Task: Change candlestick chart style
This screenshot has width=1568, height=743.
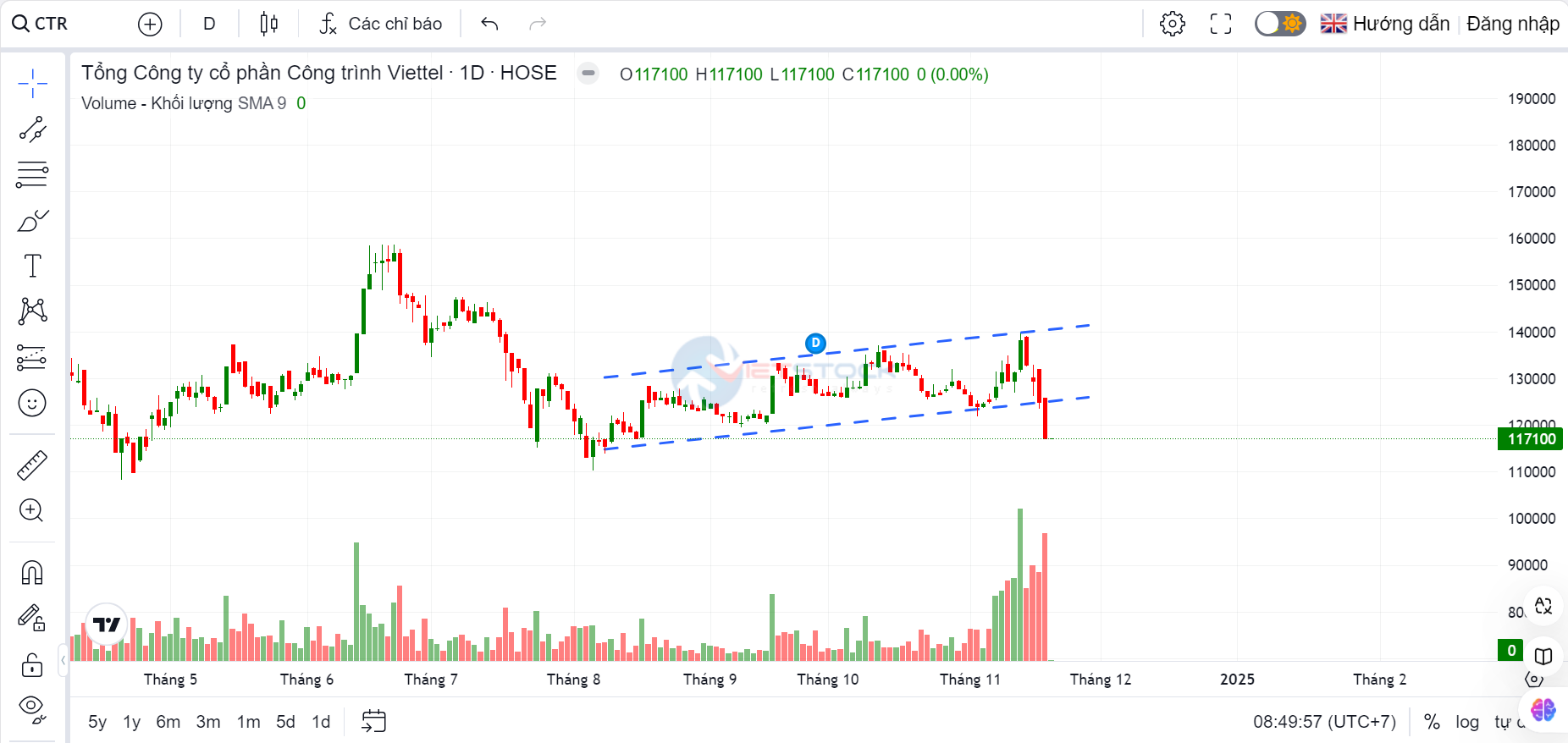Action: (x=268, y=24)
